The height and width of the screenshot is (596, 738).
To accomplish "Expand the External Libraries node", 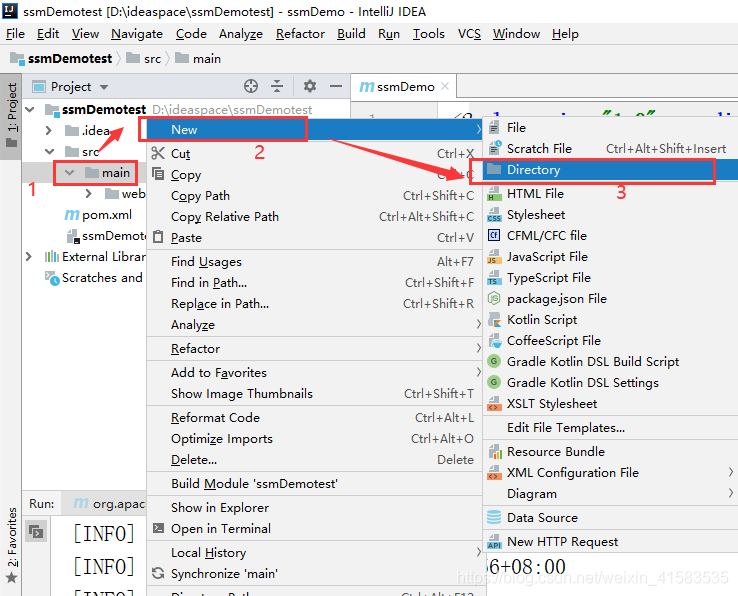I will tap(29, 257).
